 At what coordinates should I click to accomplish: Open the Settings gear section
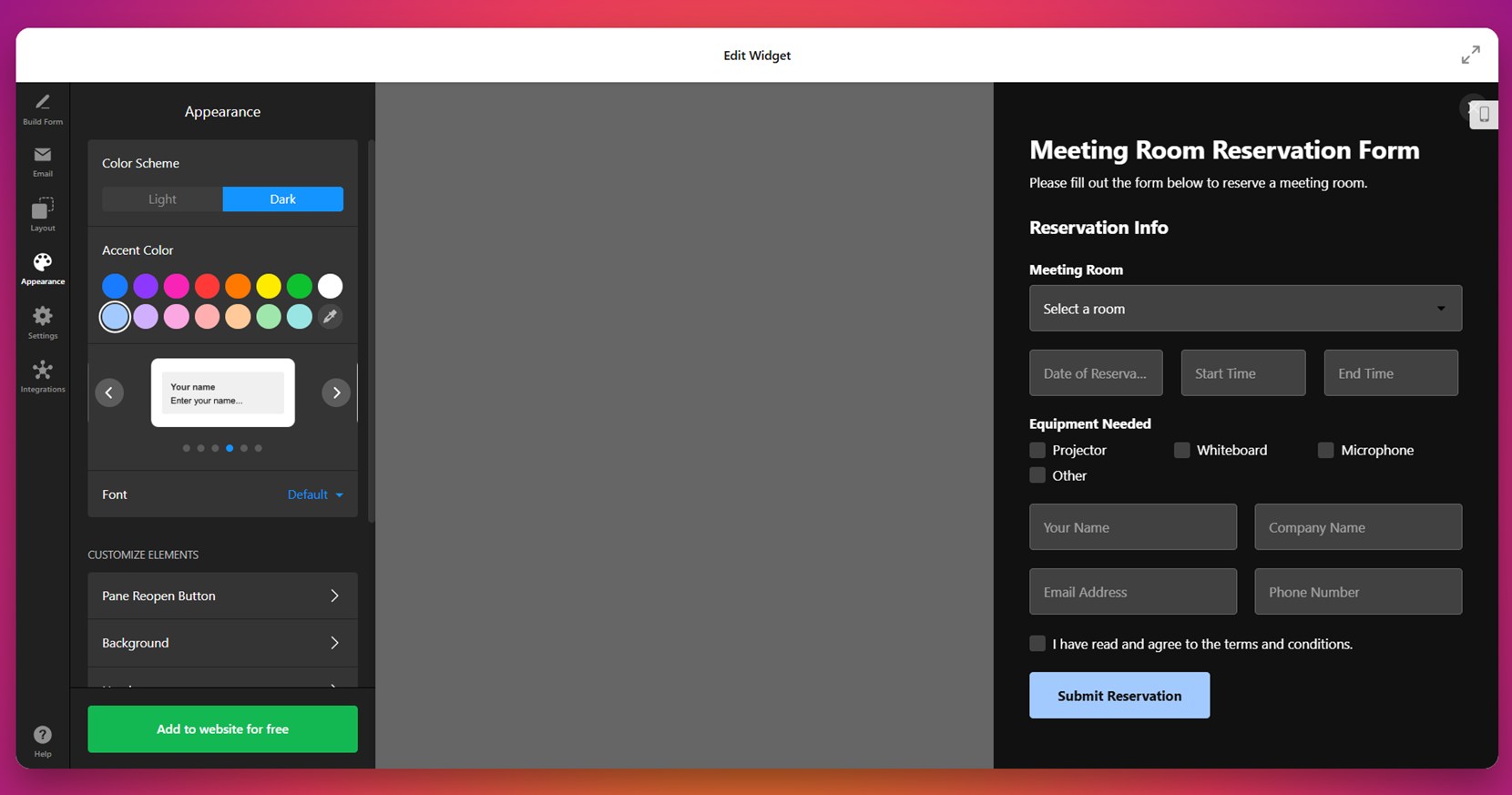tap(43, 323)
